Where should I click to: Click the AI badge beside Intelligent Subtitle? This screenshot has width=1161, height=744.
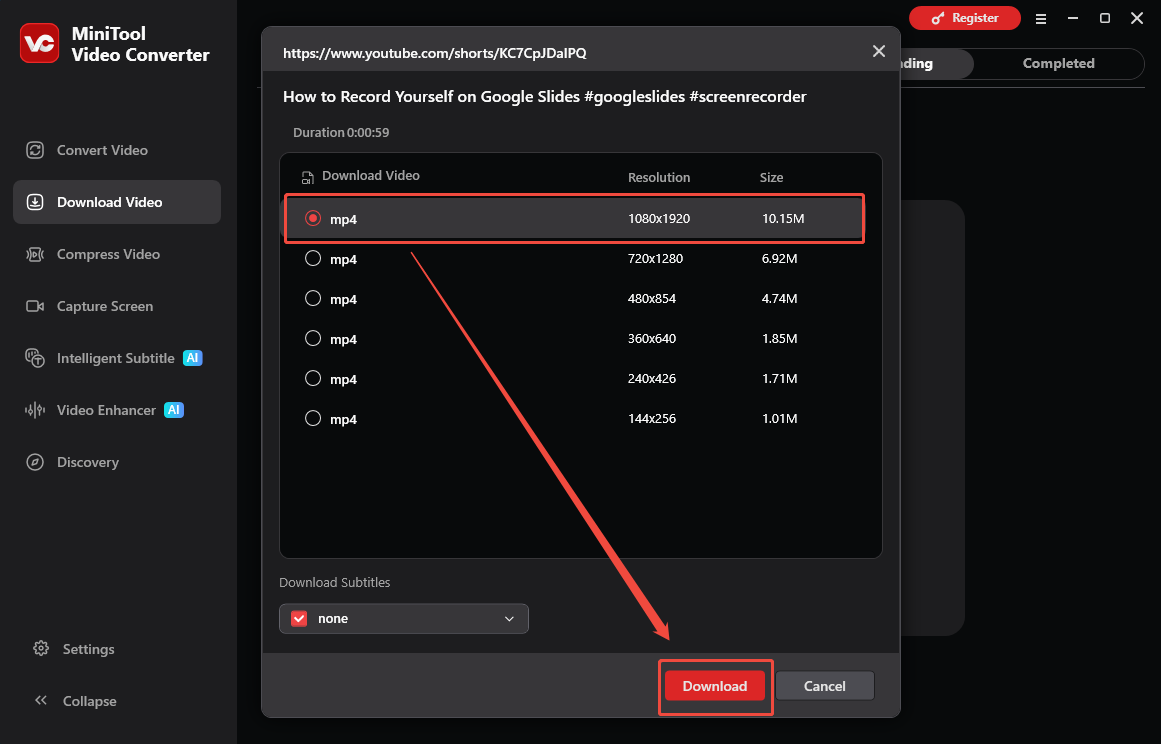193,358
